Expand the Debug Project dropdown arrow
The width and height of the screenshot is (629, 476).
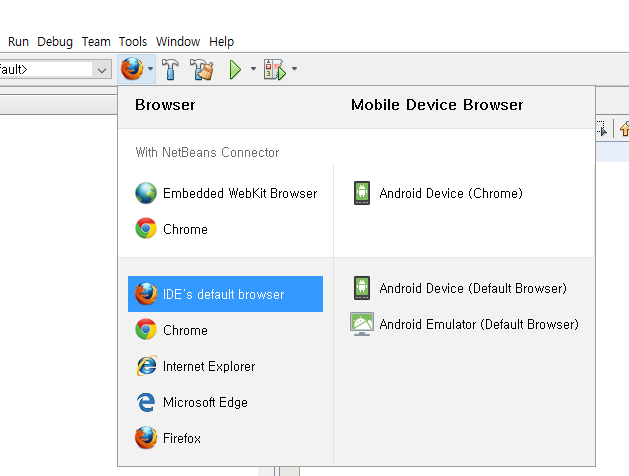pyautogui.click(x=294, y=69)
